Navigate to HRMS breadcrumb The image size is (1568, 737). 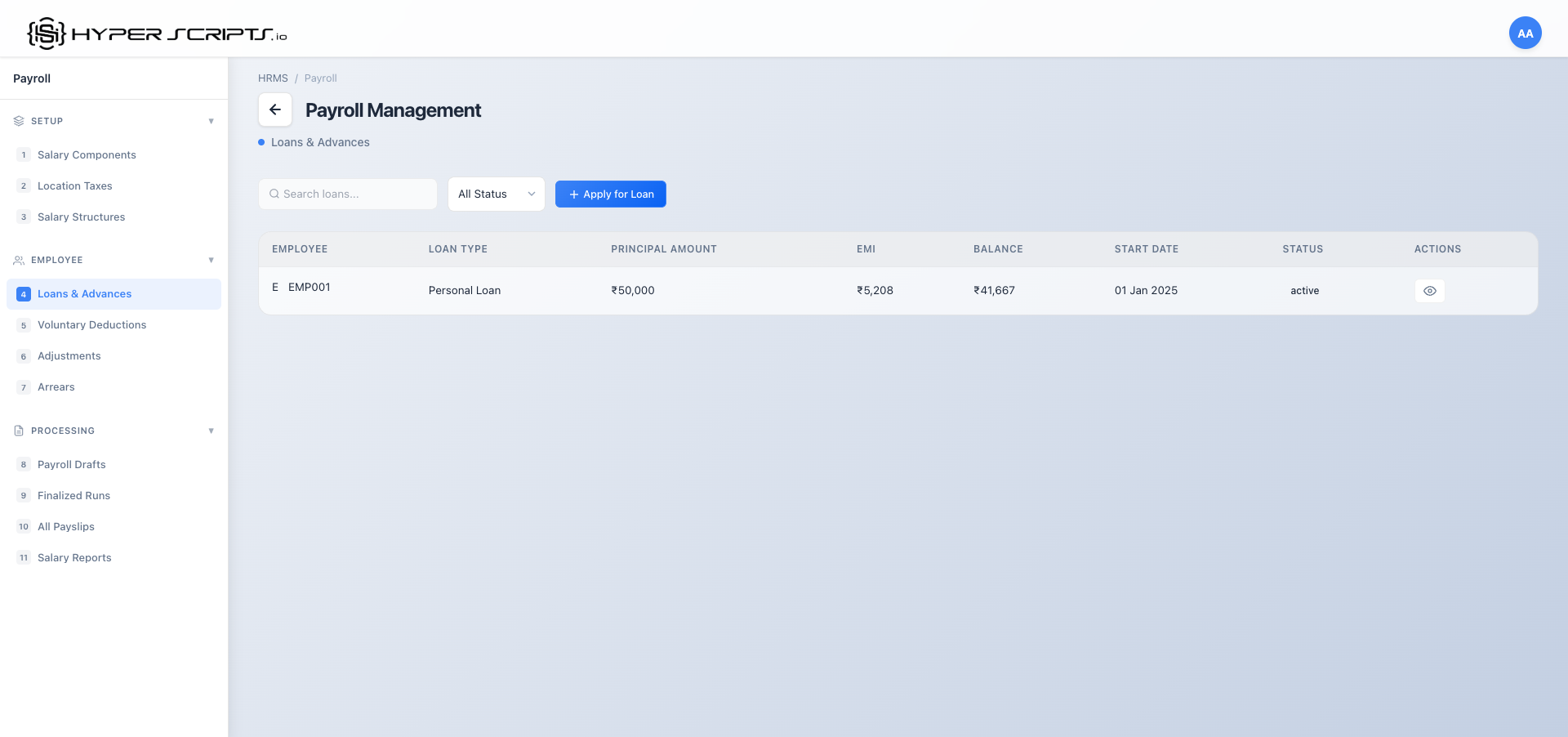[273, 78]
